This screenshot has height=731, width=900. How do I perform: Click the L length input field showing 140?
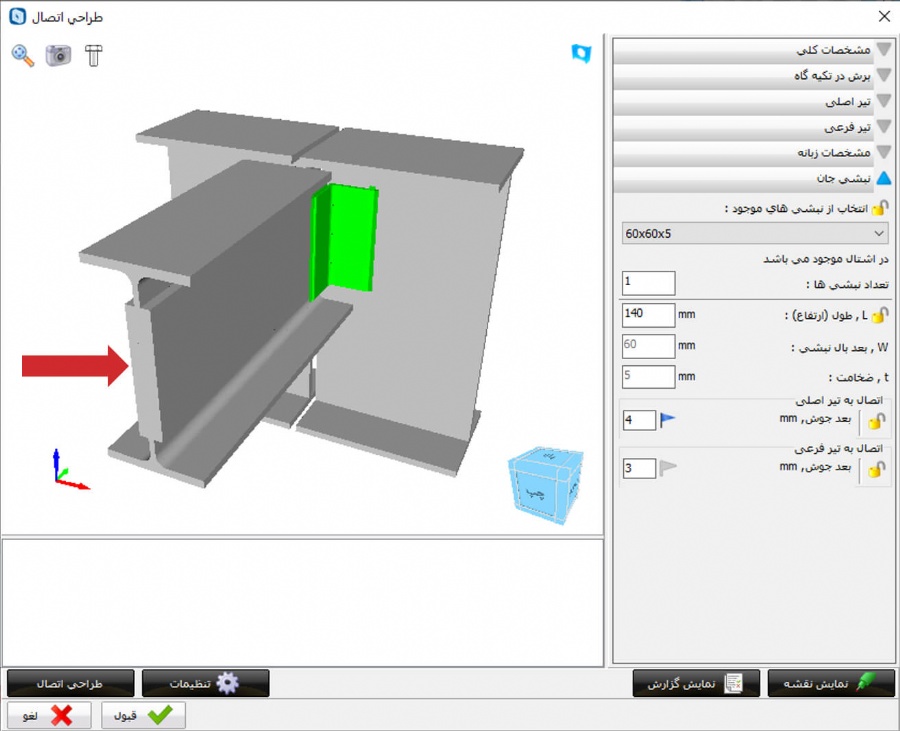648,315
